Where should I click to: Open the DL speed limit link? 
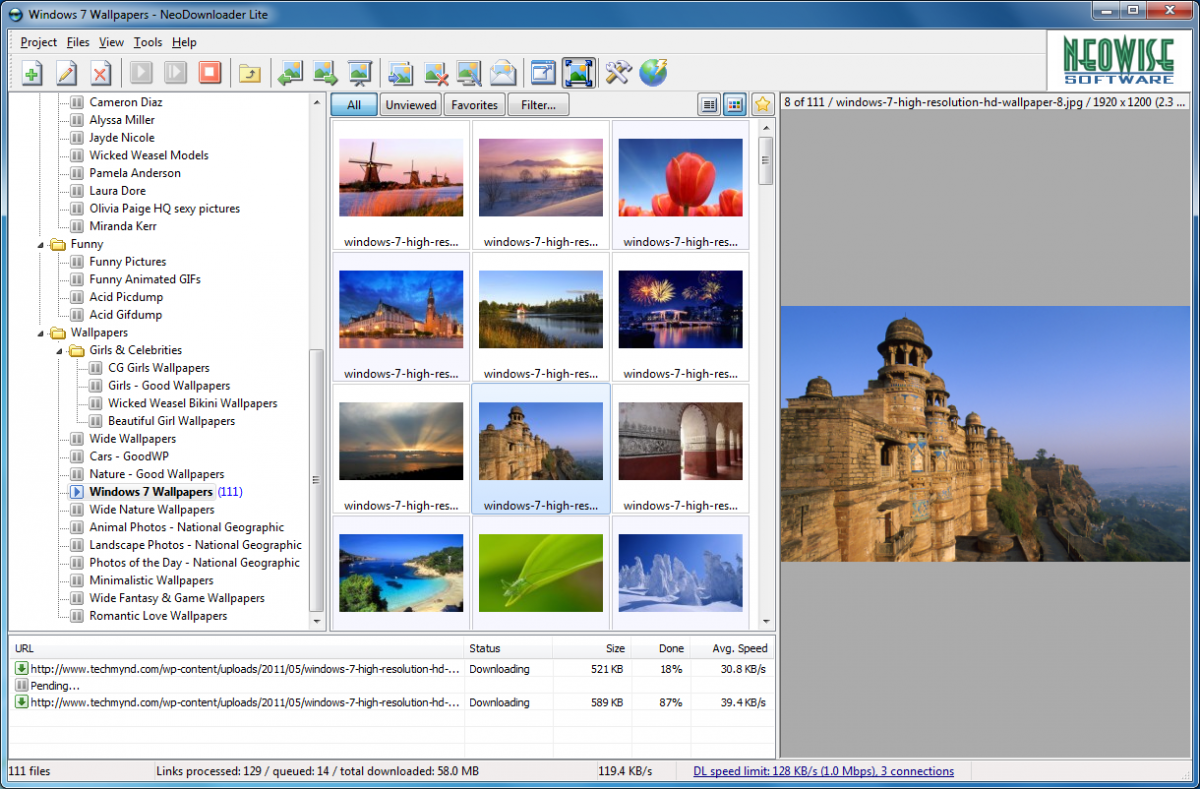(x=822, y=771)
